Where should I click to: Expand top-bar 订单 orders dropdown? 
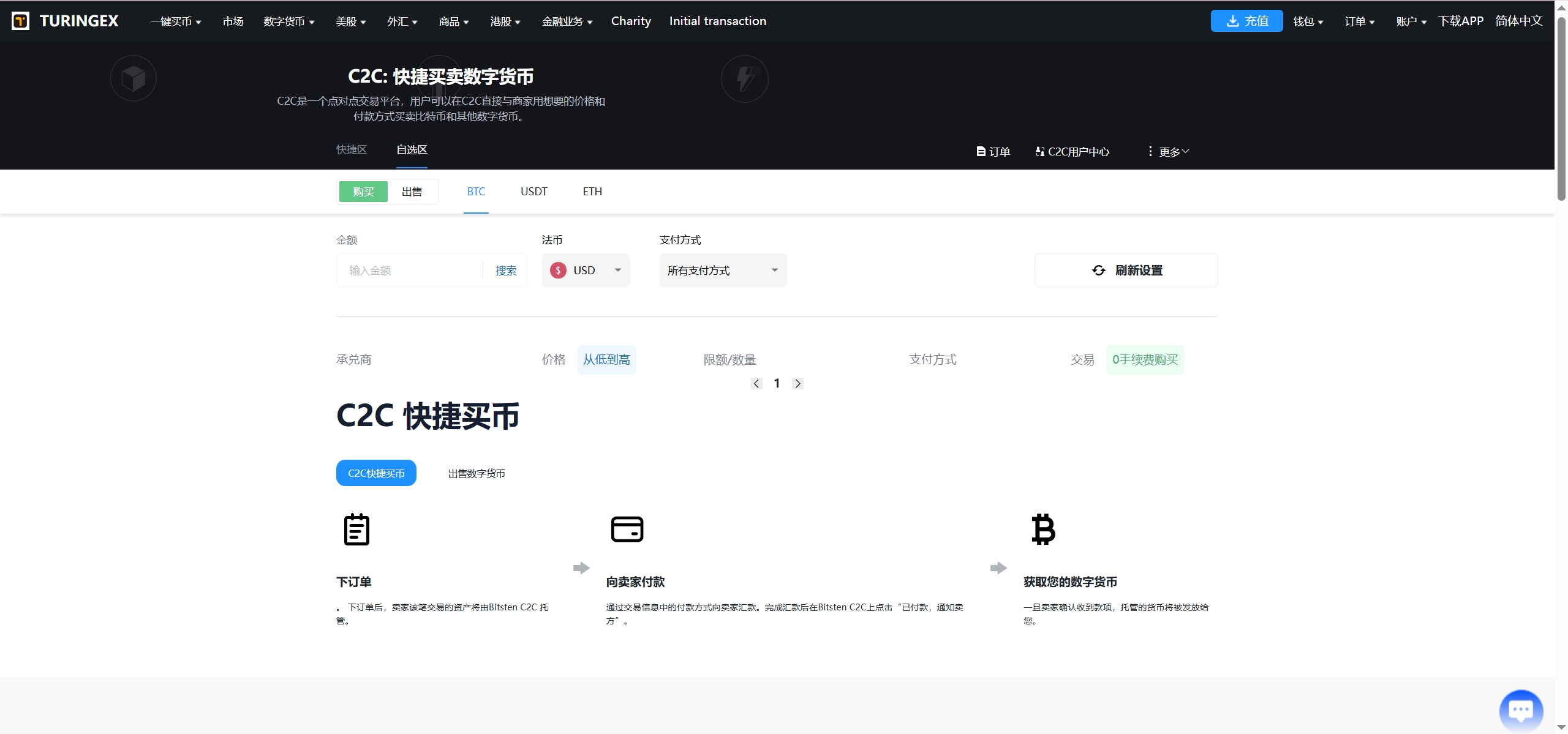1360,21
